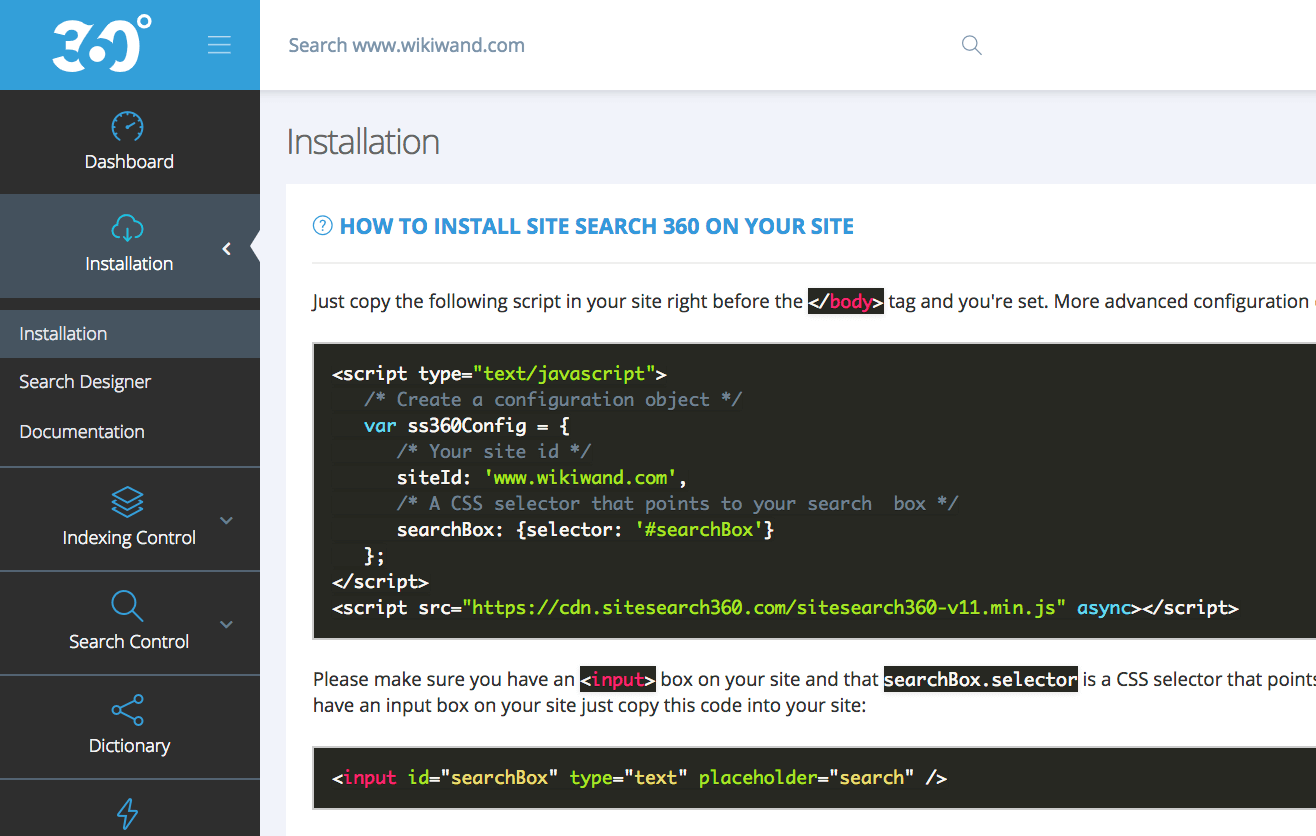Click placeholder="search" attribute in snippet
The image size is (1316, 836).
tap(806, 777)
